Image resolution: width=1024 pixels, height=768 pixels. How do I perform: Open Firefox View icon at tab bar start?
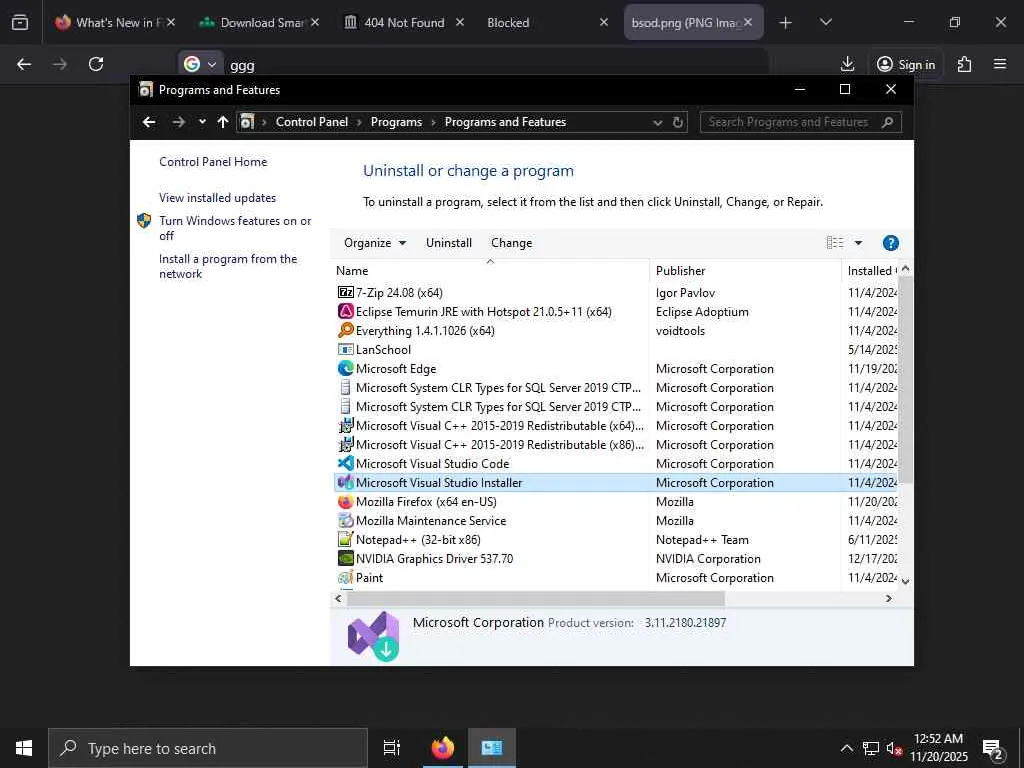(20, 23)
